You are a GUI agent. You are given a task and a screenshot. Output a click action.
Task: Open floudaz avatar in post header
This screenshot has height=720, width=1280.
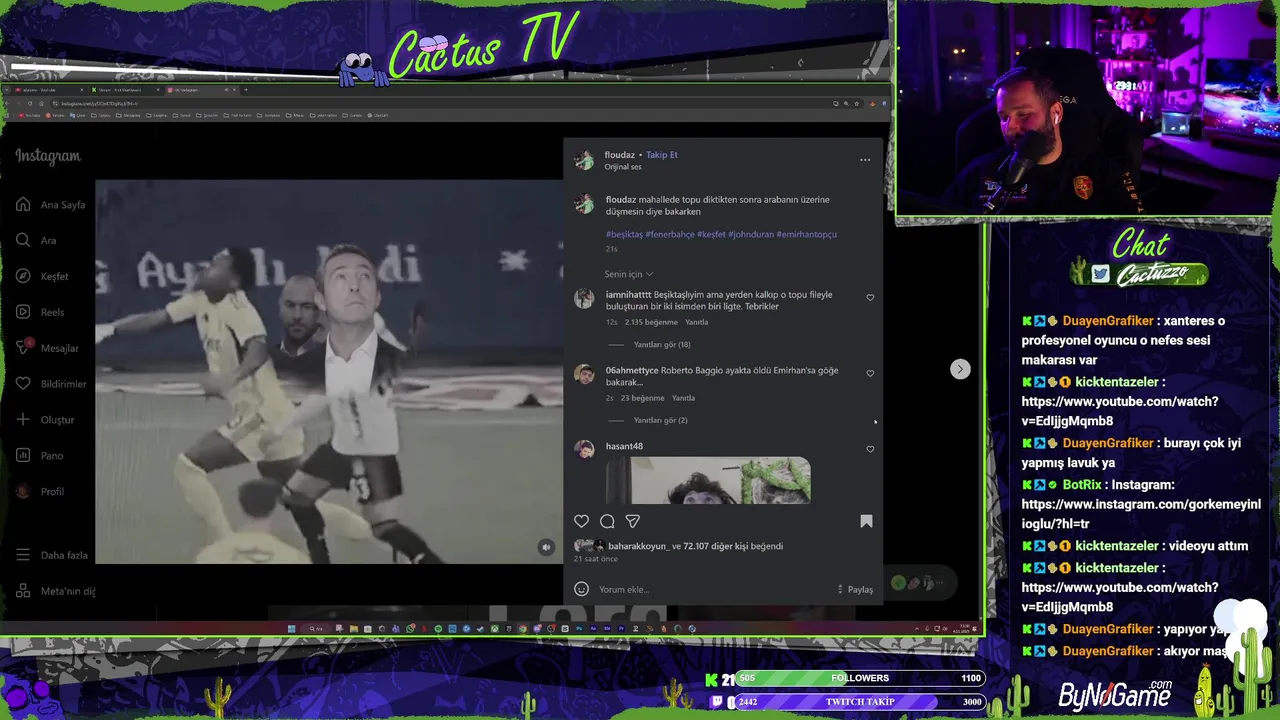click(584, 160)
